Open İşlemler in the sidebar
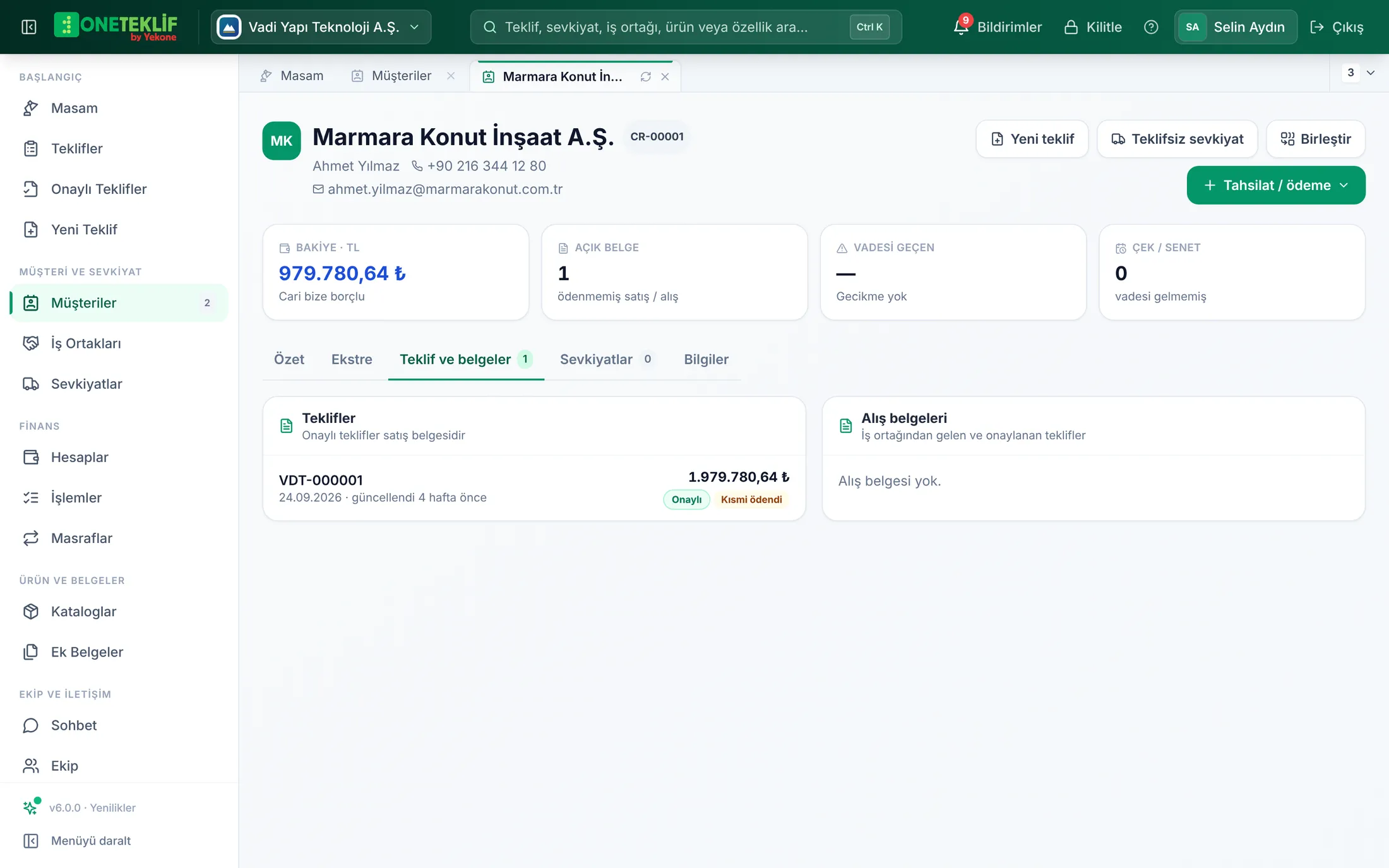This screenshot has width=1389, height=868. click(119, 497)
